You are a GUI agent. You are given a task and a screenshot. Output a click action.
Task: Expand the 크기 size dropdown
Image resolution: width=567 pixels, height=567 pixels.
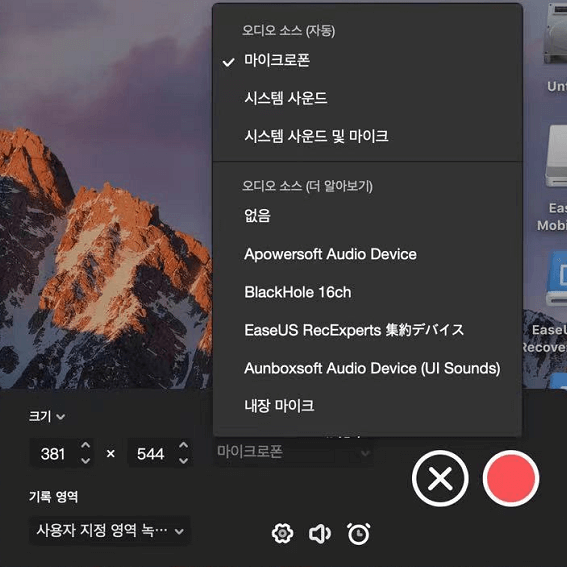click(47, 417)
